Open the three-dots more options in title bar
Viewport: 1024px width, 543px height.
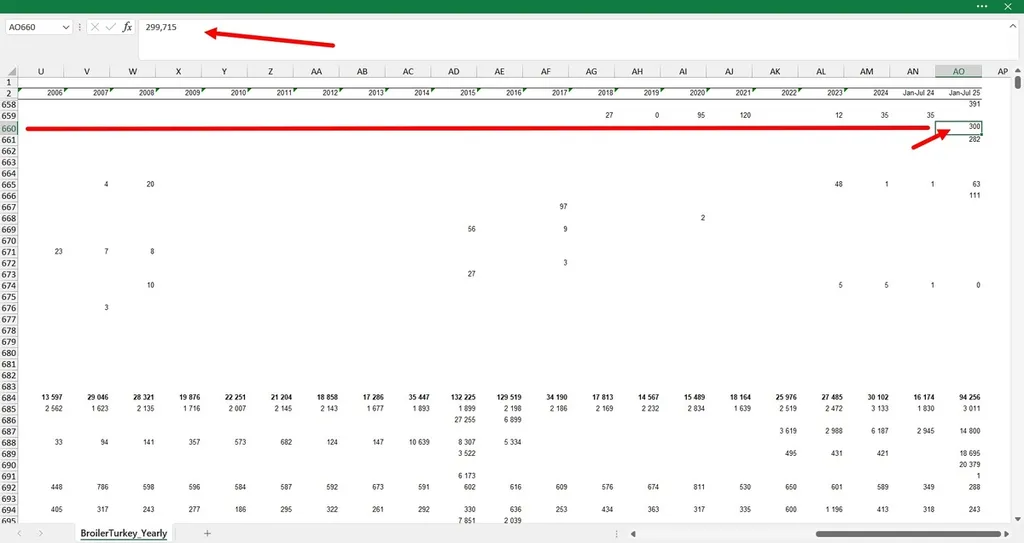click(x=980, y=6)
